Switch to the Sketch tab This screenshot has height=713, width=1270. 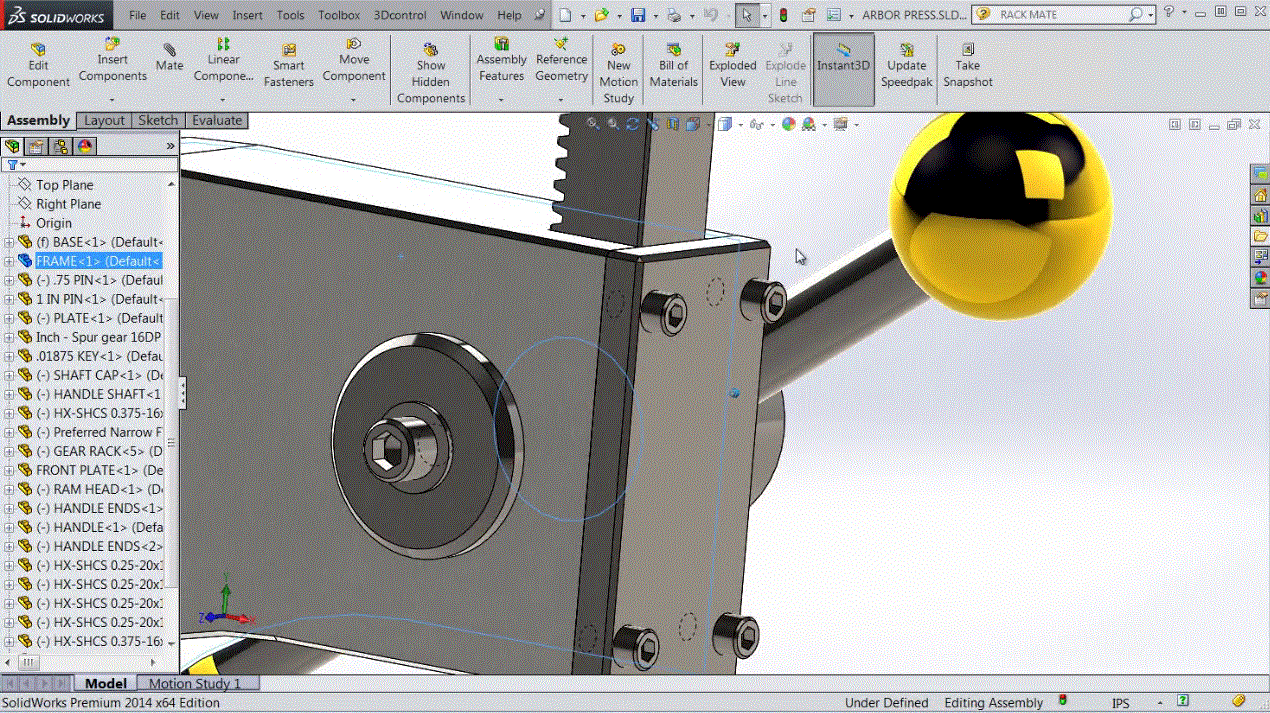(157, 120)
